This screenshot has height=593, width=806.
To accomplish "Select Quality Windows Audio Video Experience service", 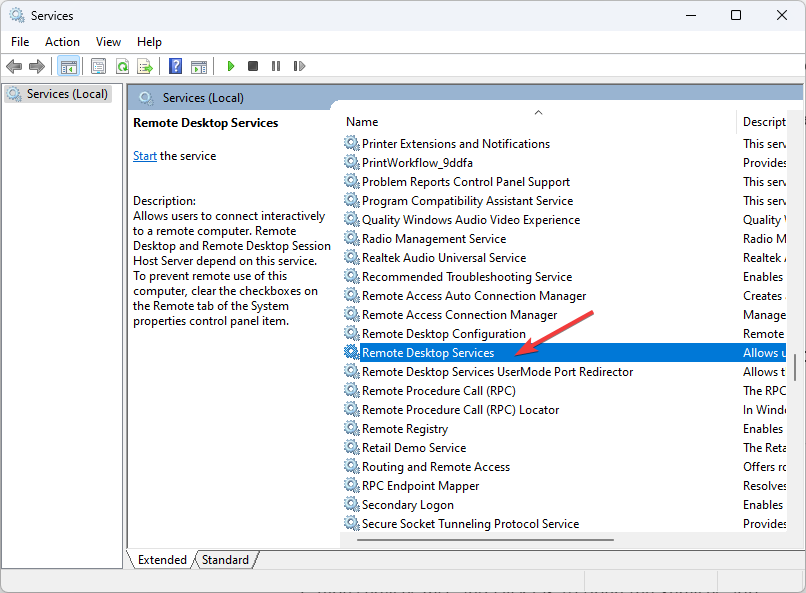I will pos(471,220).
